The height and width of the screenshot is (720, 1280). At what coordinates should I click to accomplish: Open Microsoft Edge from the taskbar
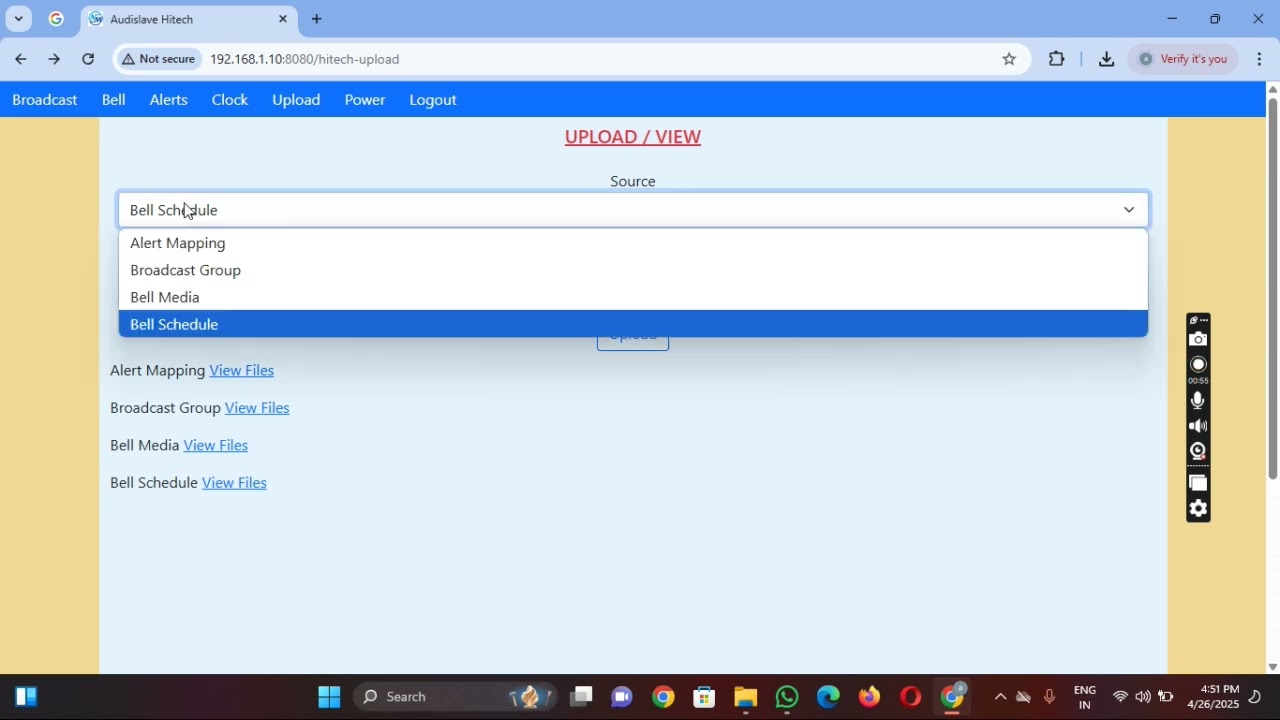[828, 697]
